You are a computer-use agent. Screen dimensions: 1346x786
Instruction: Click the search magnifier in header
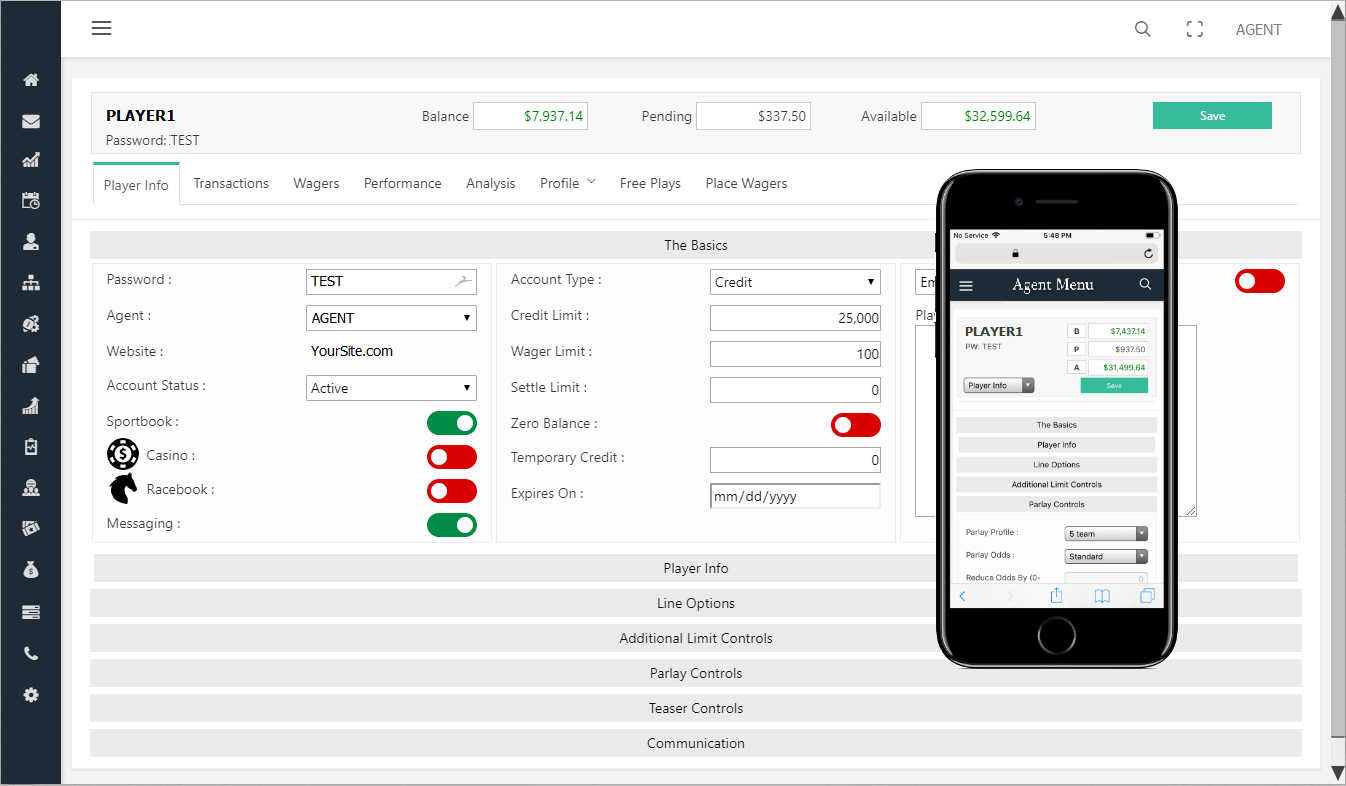(1142, 29)
